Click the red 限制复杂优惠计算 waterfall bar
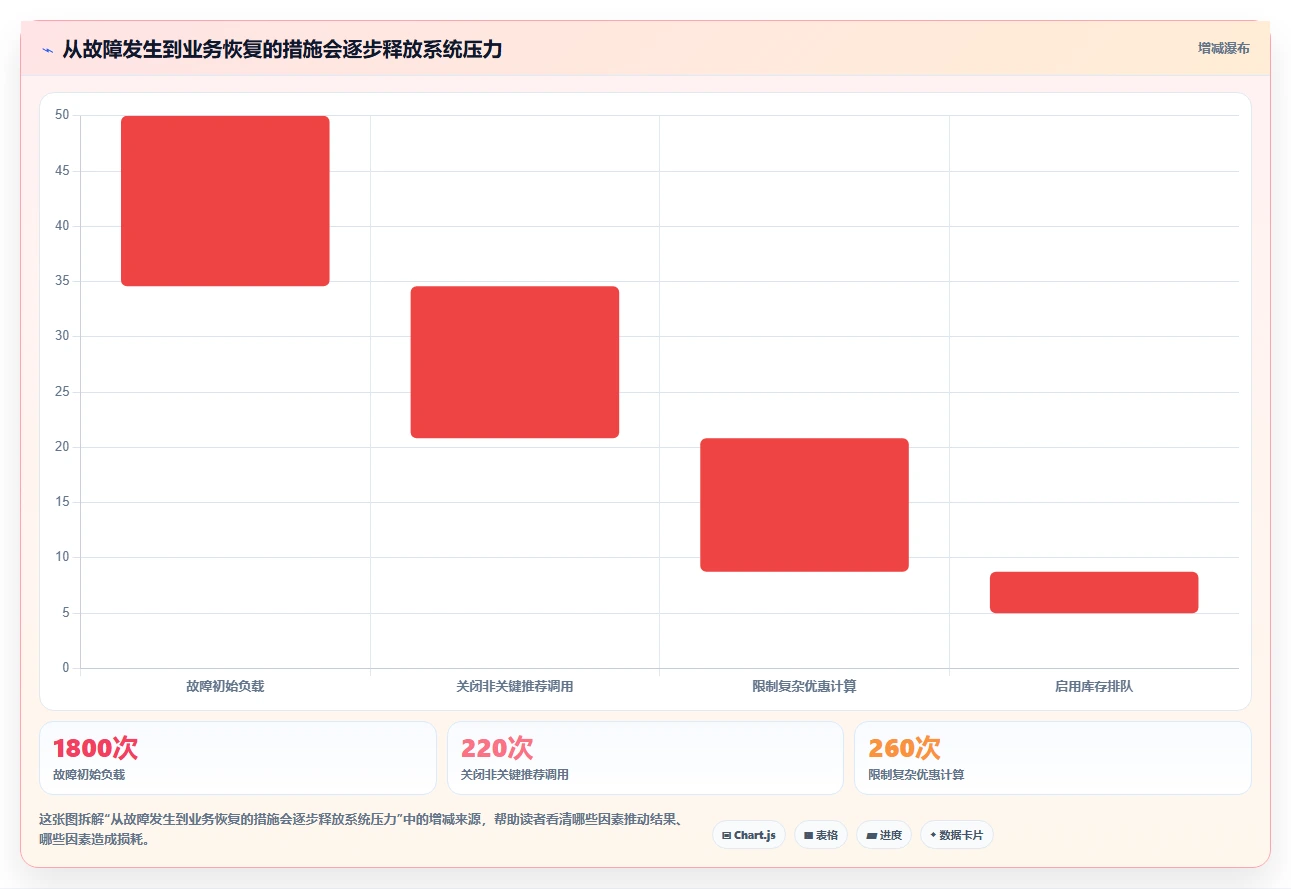This screenshot has height=889, width=1291. point(804,505)
